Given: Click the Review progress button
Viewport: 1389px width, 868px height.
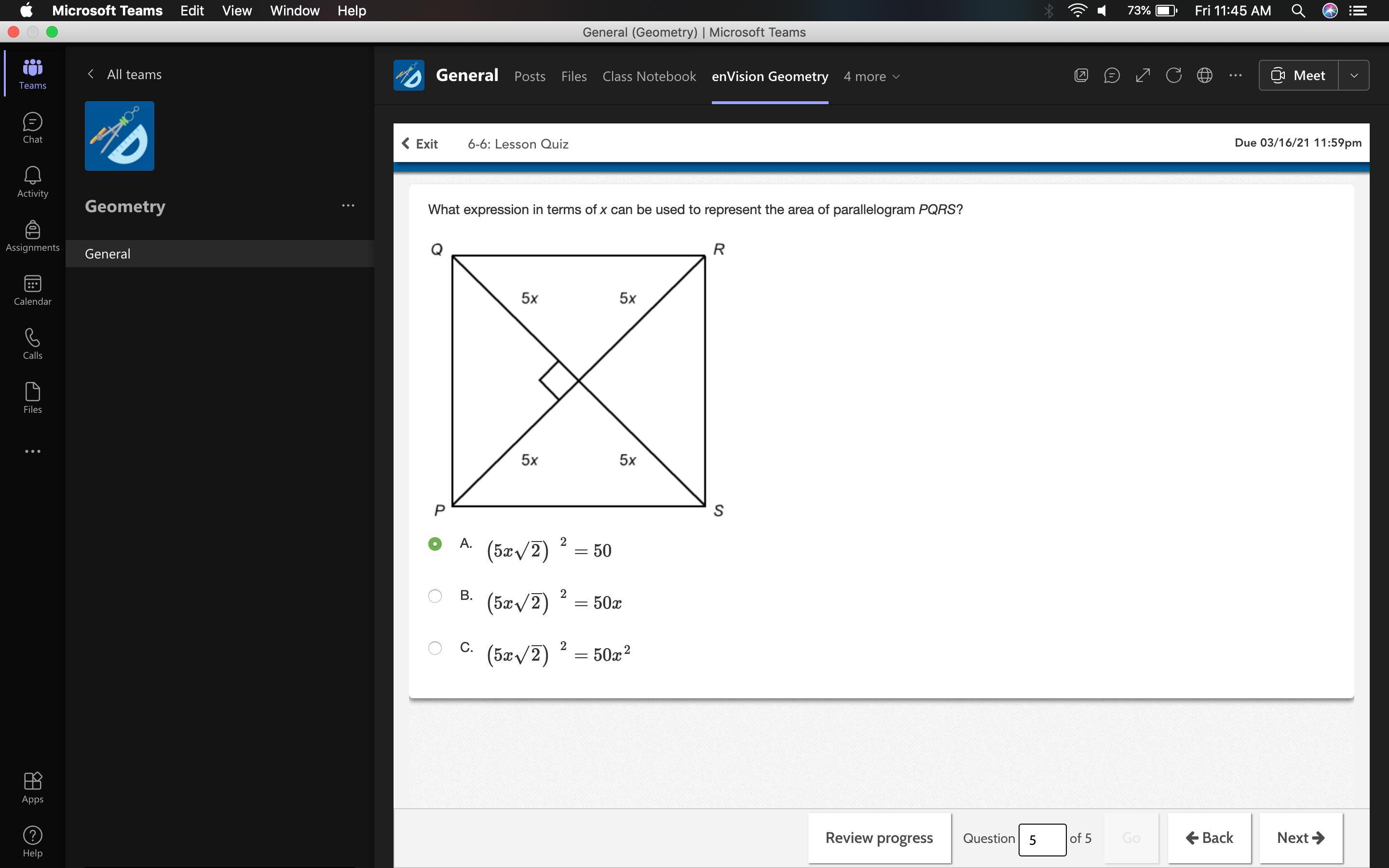Looking at the screenshot, I should coord(879,838).
